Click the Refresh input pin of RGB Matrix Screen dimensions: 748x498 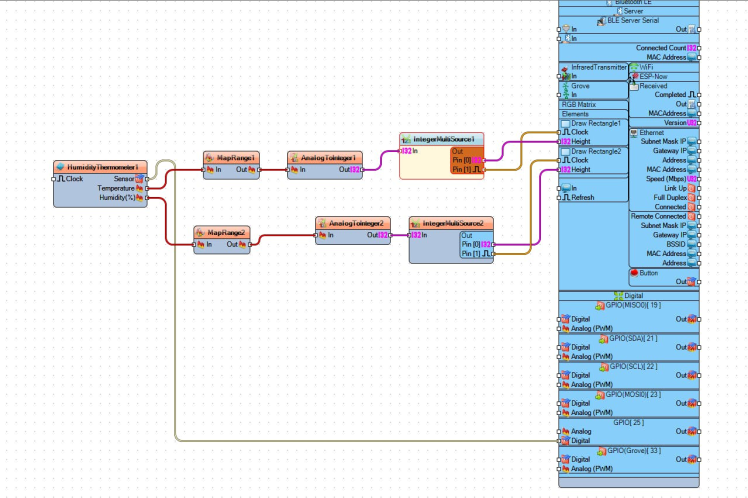click(x=560, y=198)
